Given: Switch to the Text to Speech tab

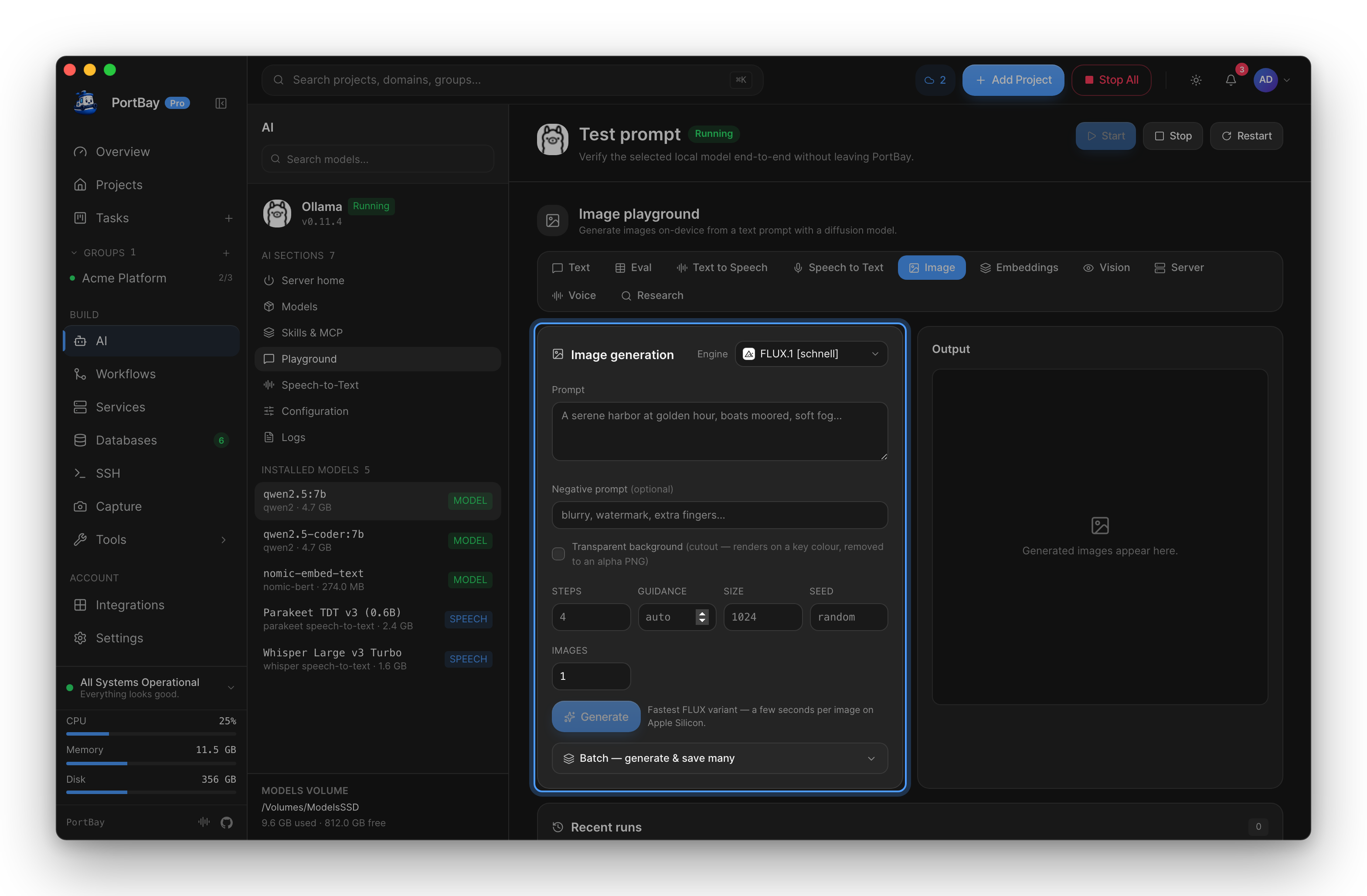Looking at the screenshot, I should click(x=722, y=268).
